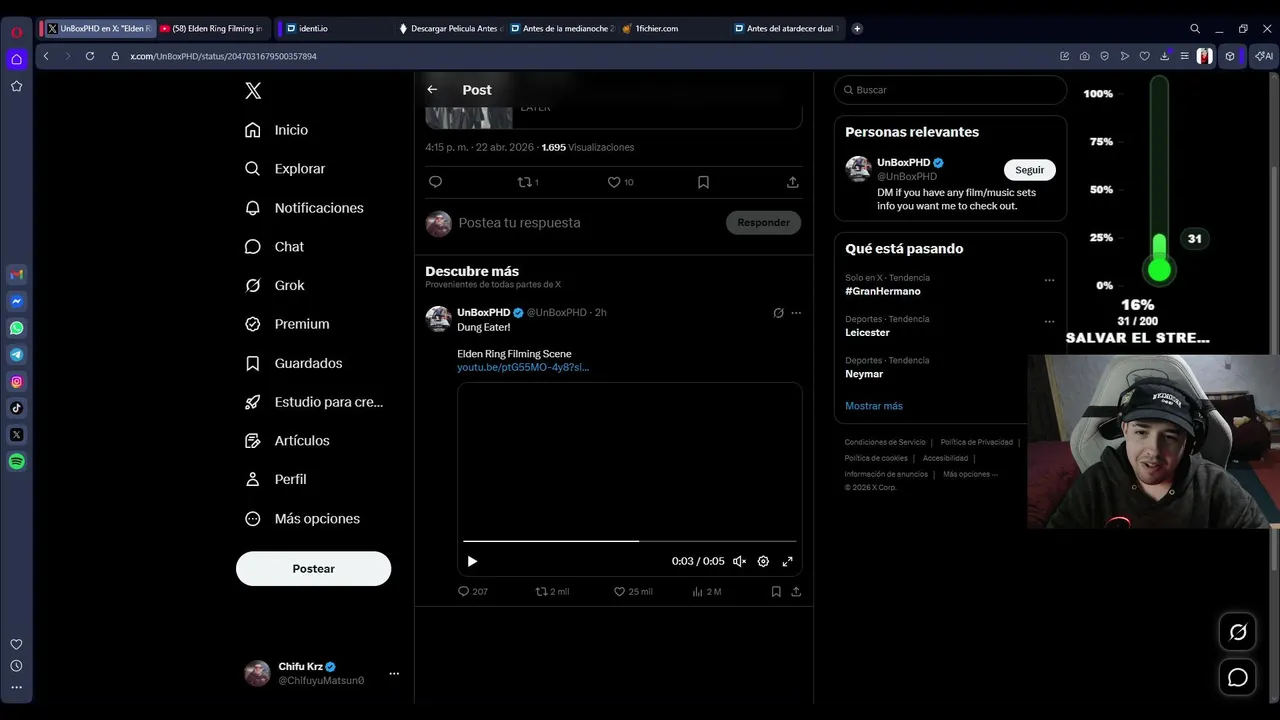Open Telegram in the Opera sidebar

tap(16, 355)
